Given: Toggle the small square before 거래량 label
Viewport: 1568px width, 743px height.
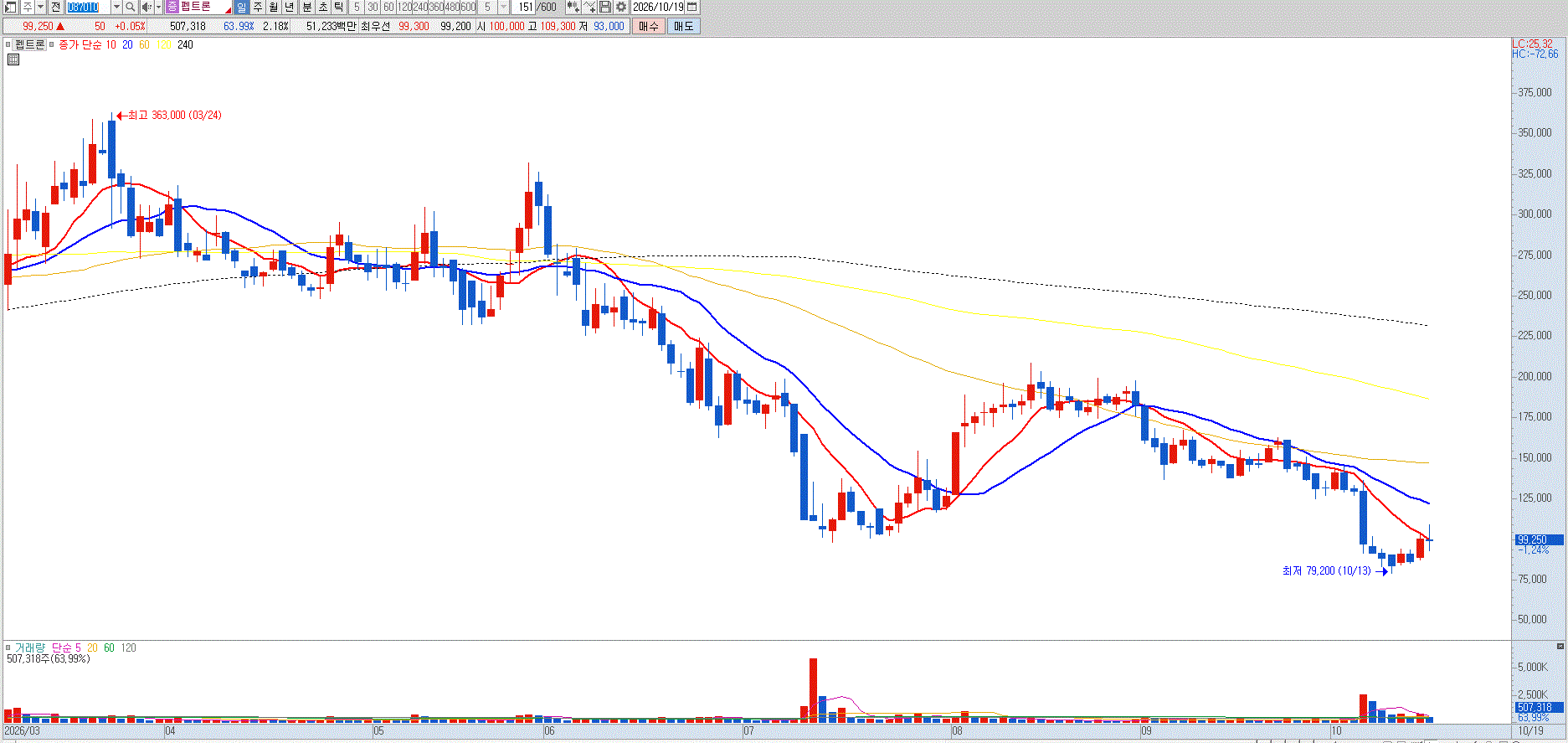Looking at the screenshot, I should (x=9, y=648).
